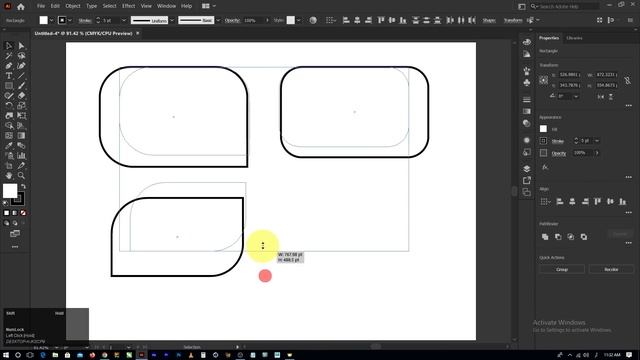Open the Effect menu
Image resolution: width=640 pixels, height=360 pixels.
[x=128, y=6]
